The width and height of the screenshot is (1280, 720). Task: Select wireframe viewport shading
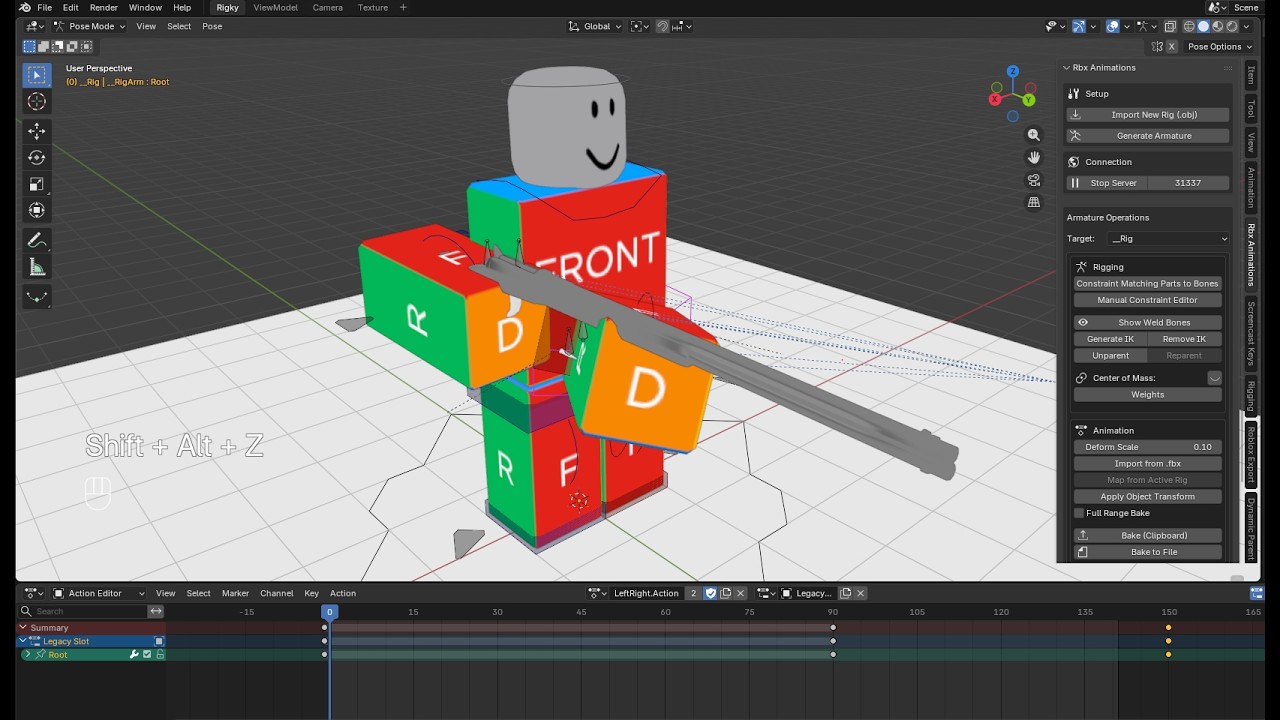(1189, 26)
